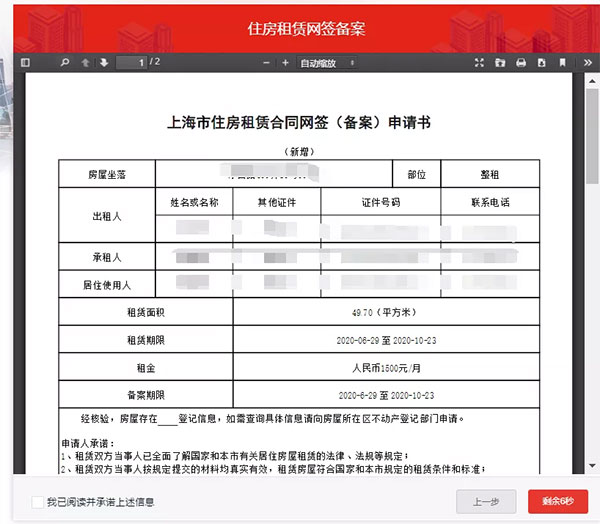The image size is (600, 524).
Task: Open the find-in-document search icon
Action: [65, 62]
